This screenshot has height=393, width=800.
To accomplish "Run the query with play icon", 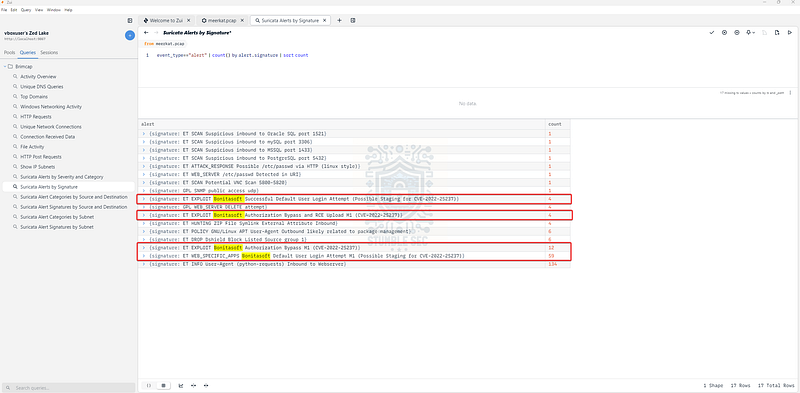I will [790, 33].
